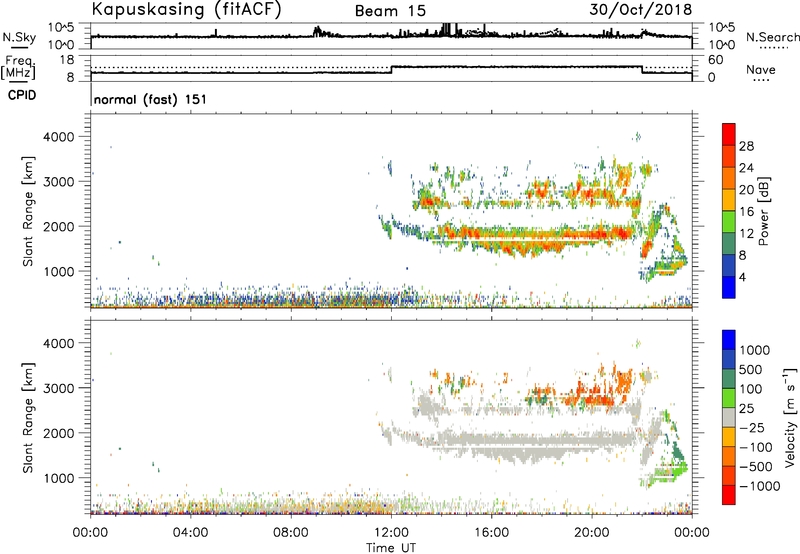This screenshot has width=800, height=554.
Task: Select the Freq. [MHz] axis label
Action: pyautogui.click(x=19, y=67)
